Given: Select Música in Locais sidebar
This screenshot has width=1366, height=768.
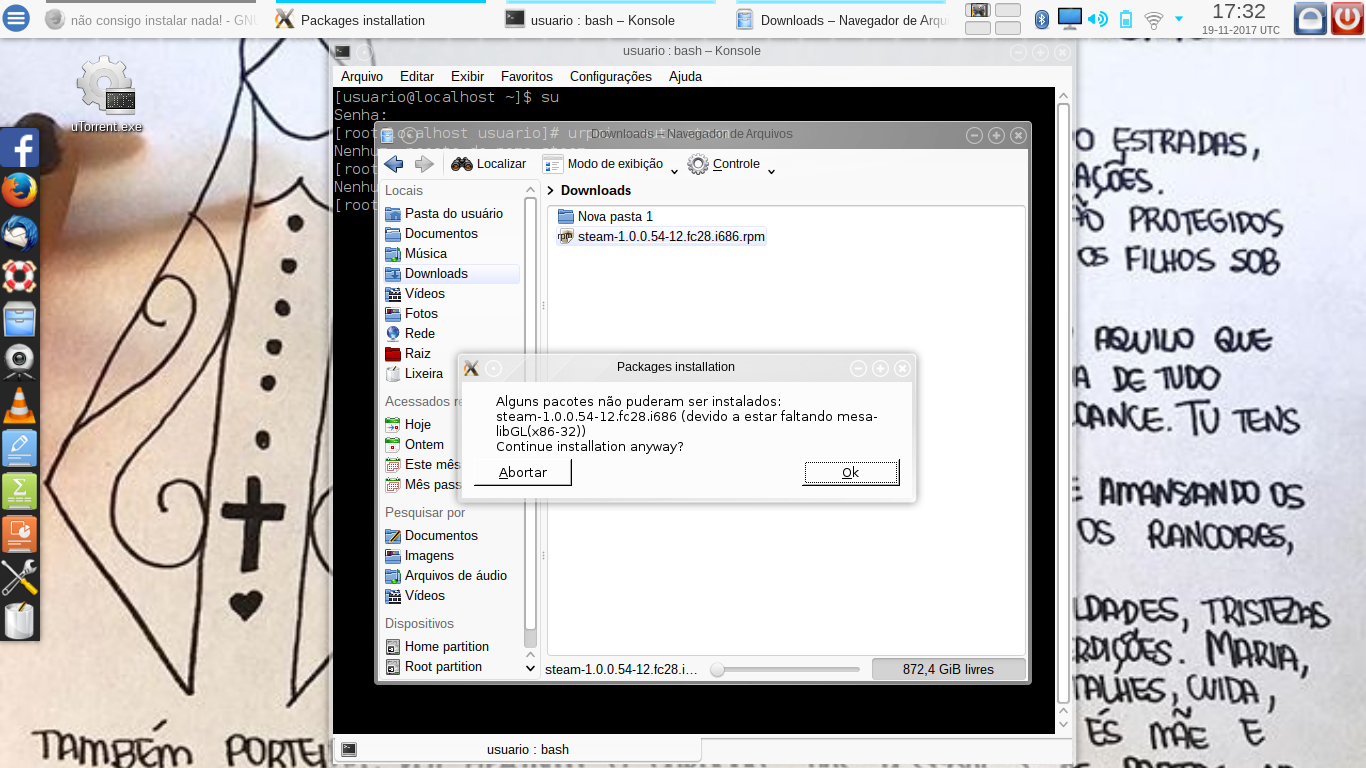Looking at the screenshot, I should point(452,253).
